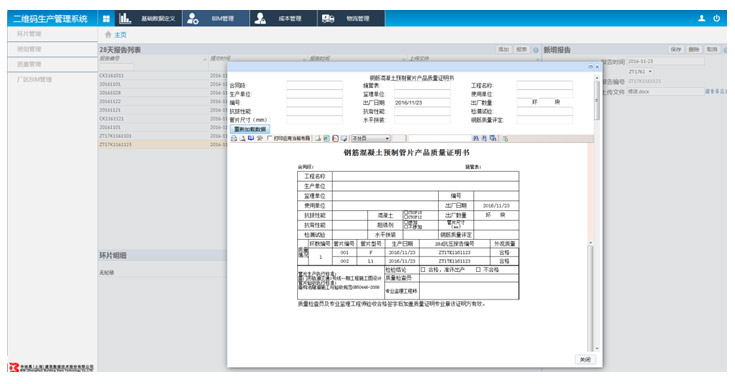The height and width of the screenshot is (384, 735).
Task: Click 报表 button in report list panel
Action: [521, 50]
